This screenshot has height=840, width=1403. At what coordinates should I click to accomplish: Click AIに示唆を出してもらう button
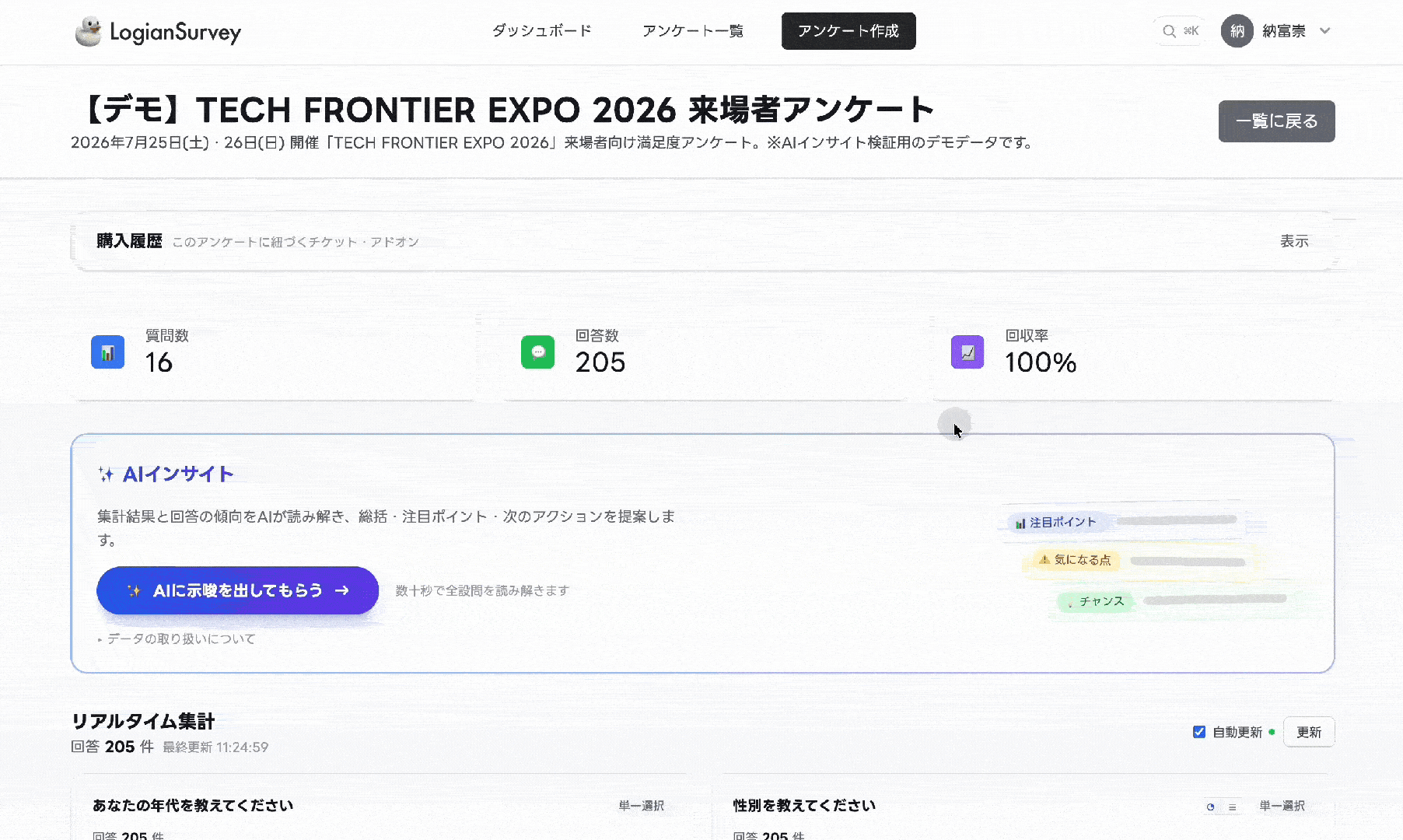[x=237, y=590]
